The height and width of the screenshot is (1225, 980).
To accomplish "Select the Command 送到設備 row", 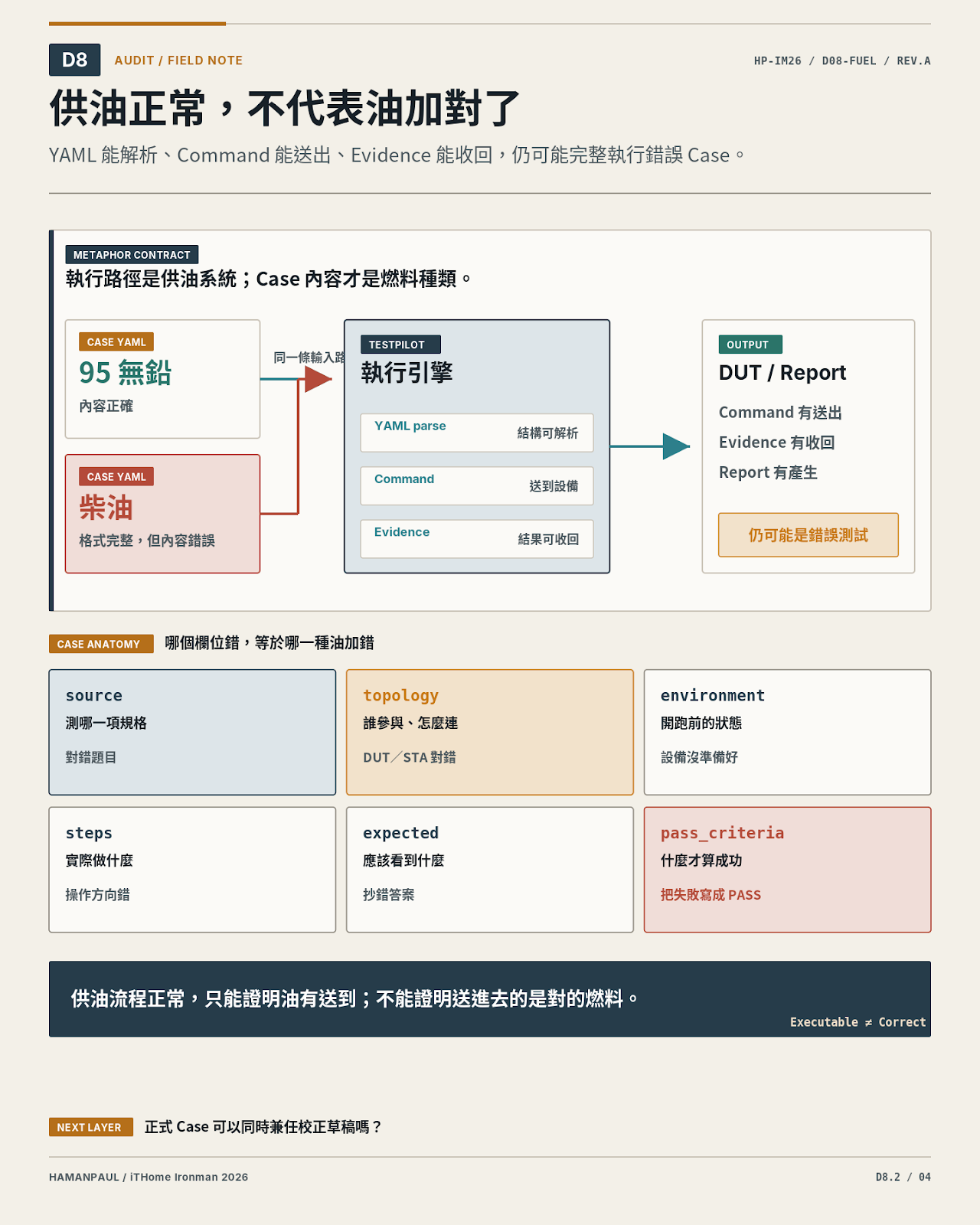I will 477,485.
